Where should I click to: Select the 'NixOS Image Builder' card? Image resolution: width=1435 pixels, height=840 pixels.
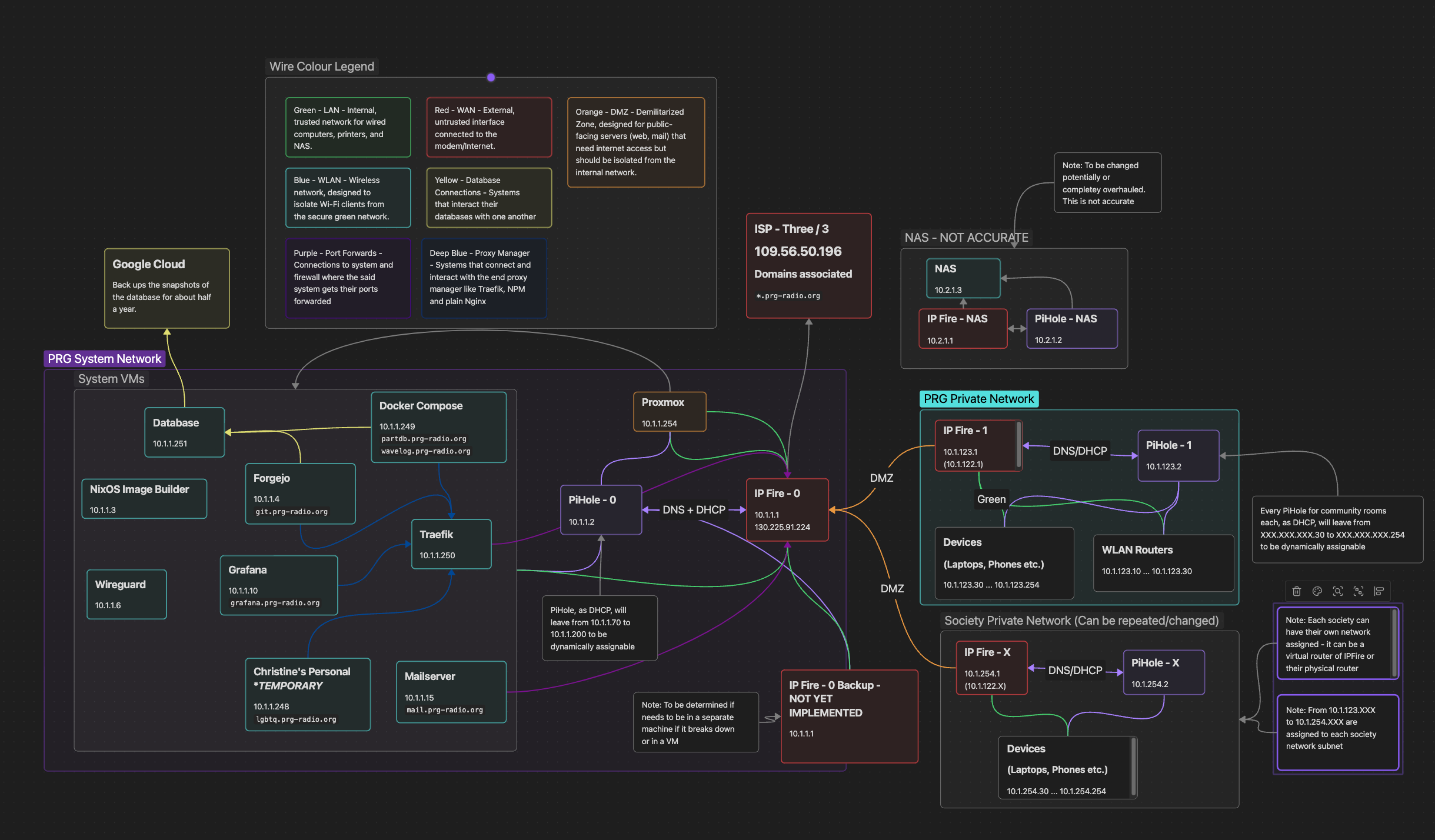tap(144, 499)
